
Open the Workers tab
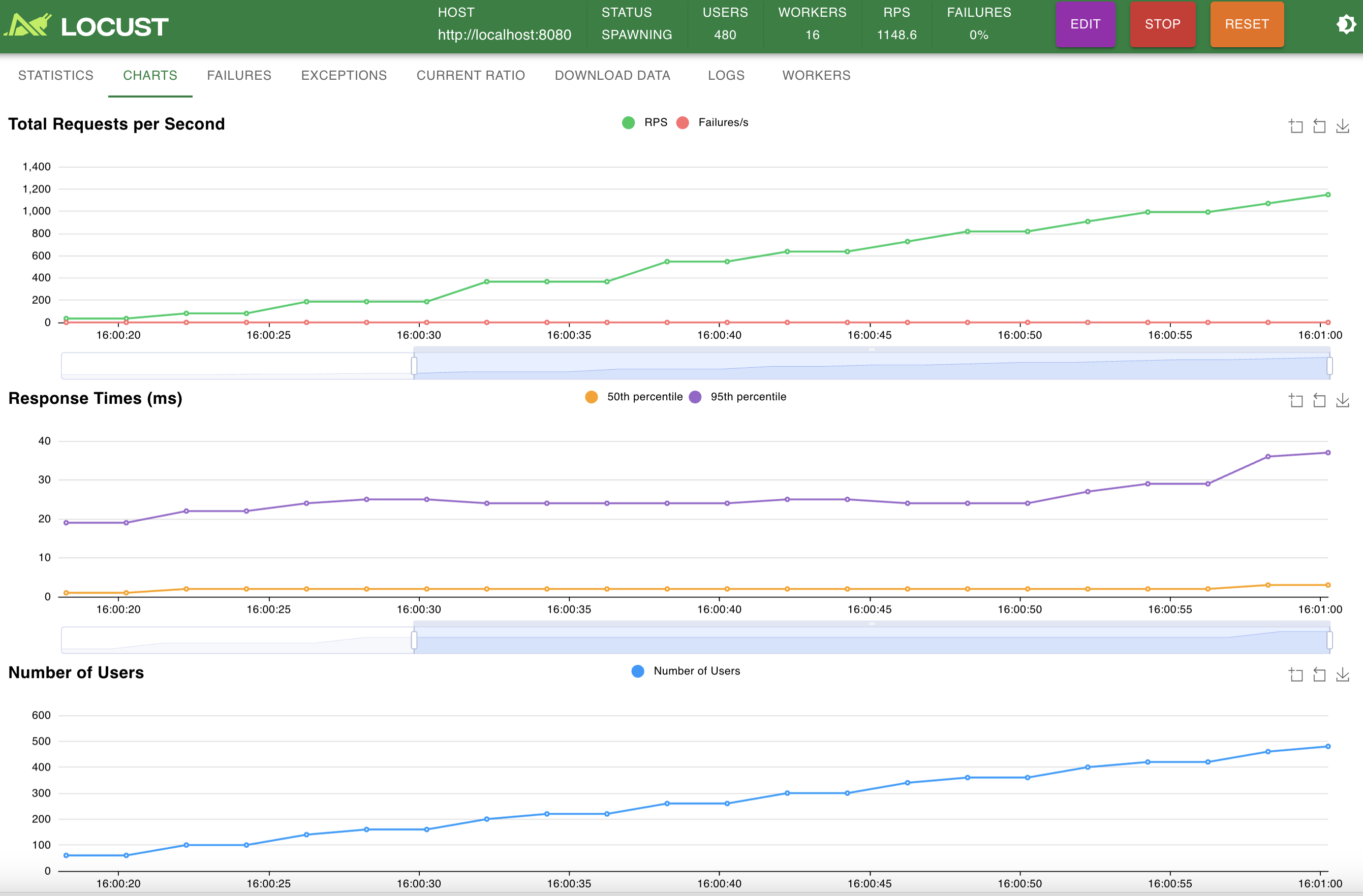pyautogui.click(x=816, y=76)
